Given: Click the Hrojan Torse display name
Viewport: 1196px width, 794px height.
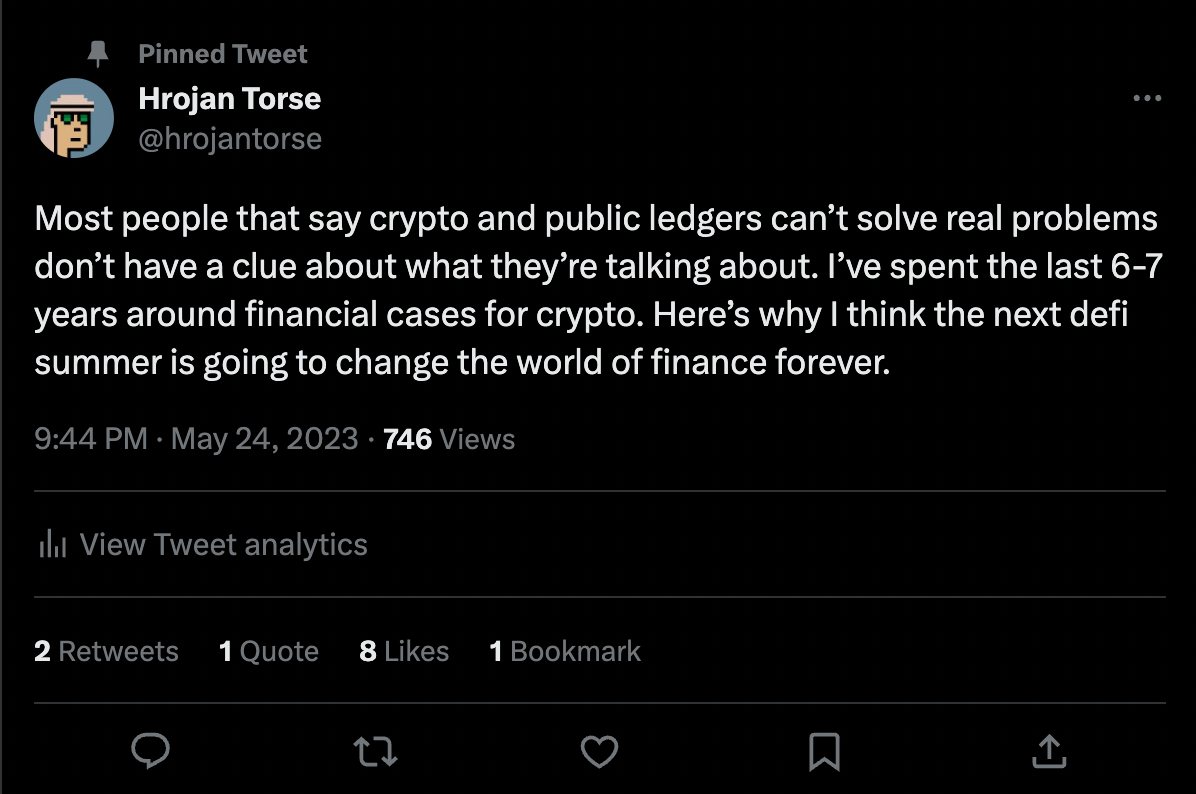Looking at the screenshot, I should click(x=229, y=98).
